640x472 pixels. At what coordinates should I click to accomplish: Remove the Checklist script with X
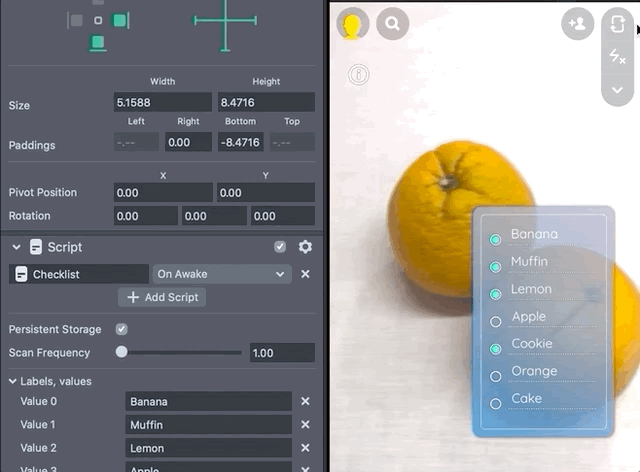tap(305, 274)
